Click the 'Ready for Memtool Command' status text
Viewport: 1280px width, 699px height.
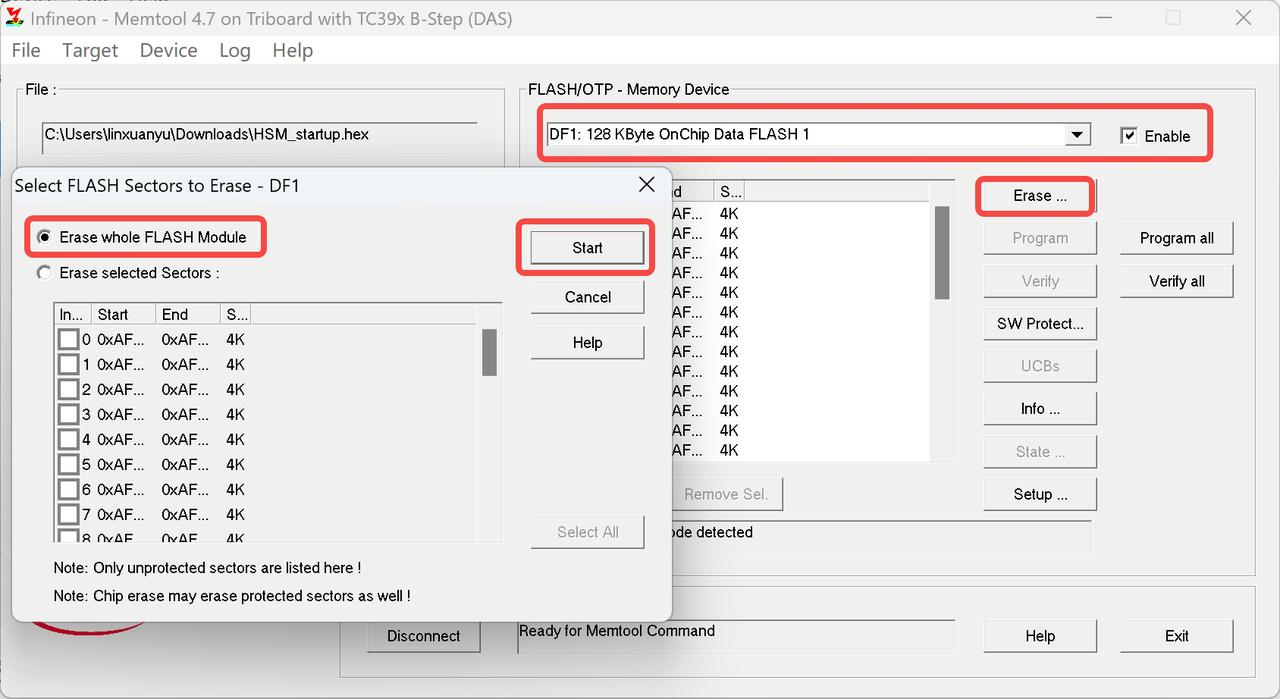click(x=617, y=631)
